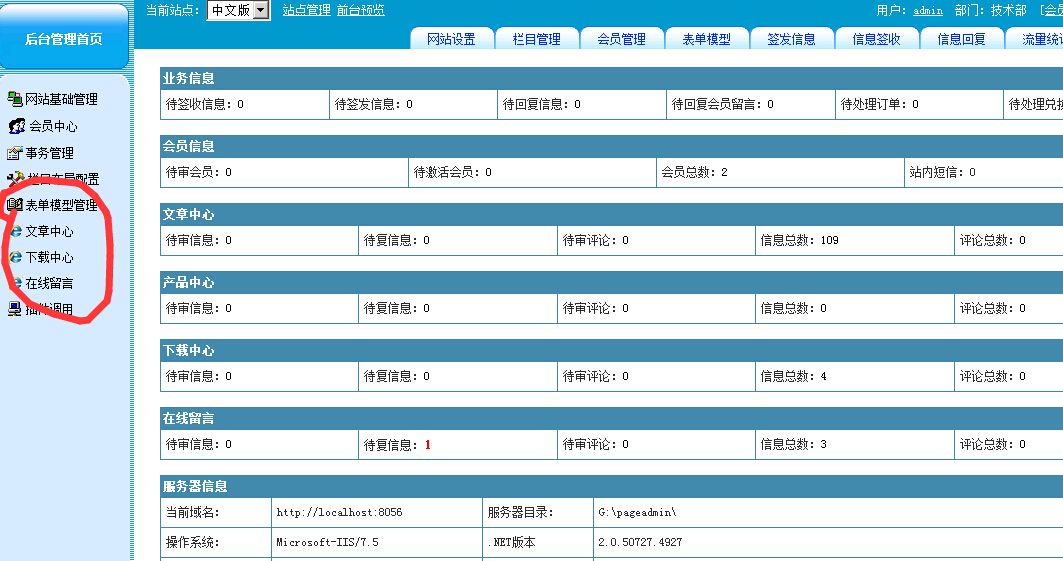Click the 表单模型管理 book icon
Image resolution: width=1063 pixels, height=561 pixels.
(x=14, y=205)
